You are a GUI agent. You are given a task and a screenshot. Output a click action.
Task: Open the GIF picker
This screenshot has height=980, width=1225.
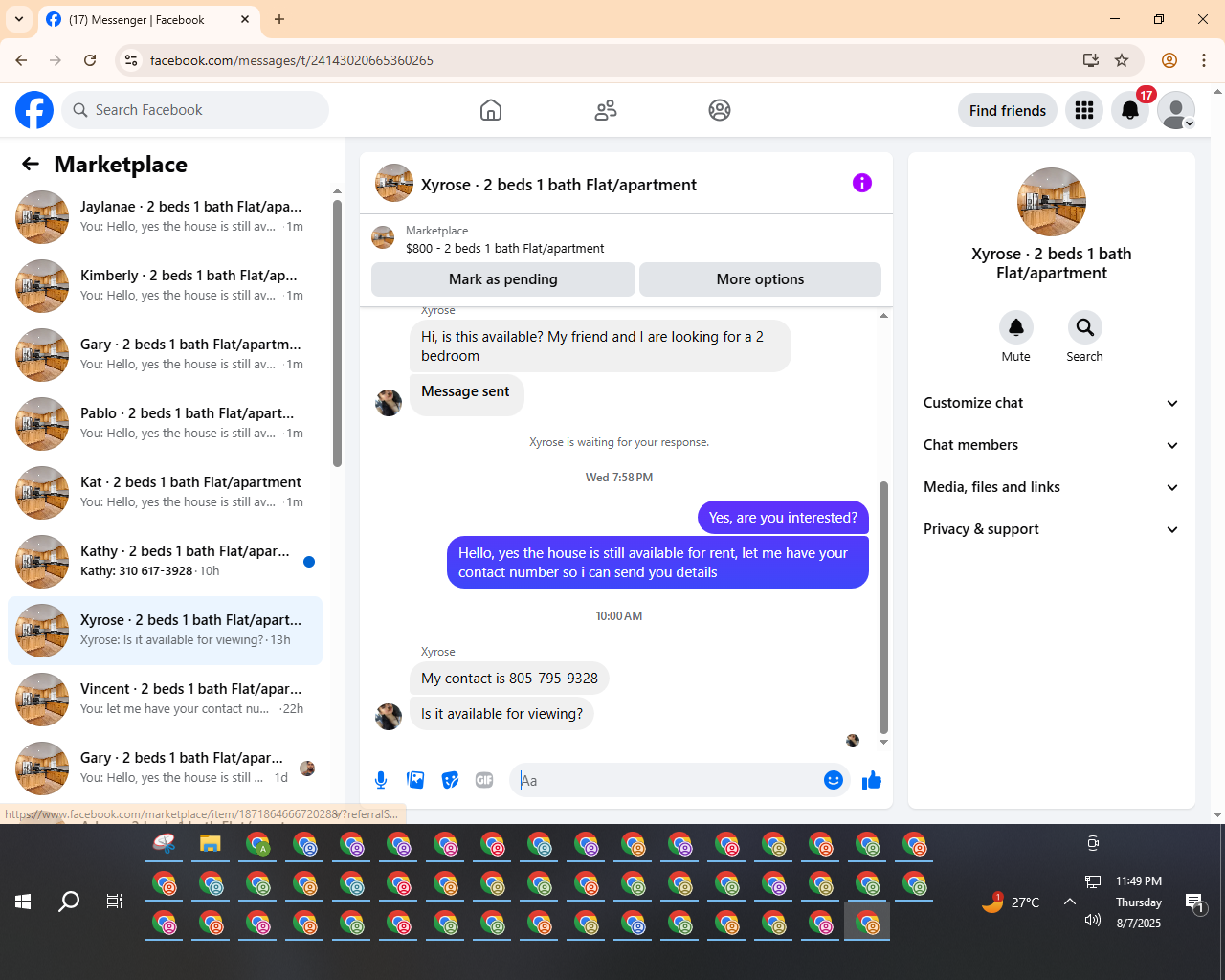click(484, 780)
